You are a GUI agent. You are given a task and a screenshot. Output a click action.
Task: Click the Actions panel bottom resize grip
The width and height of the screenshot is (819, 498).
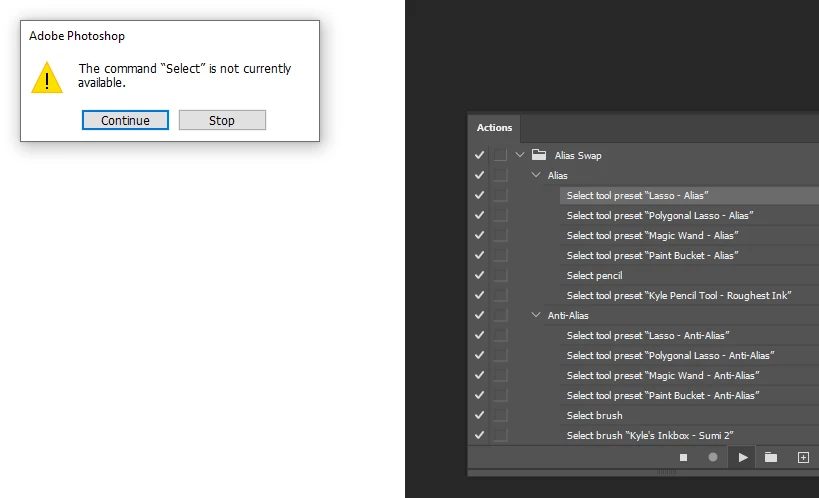pyautogui.click(x=666, y=471)
